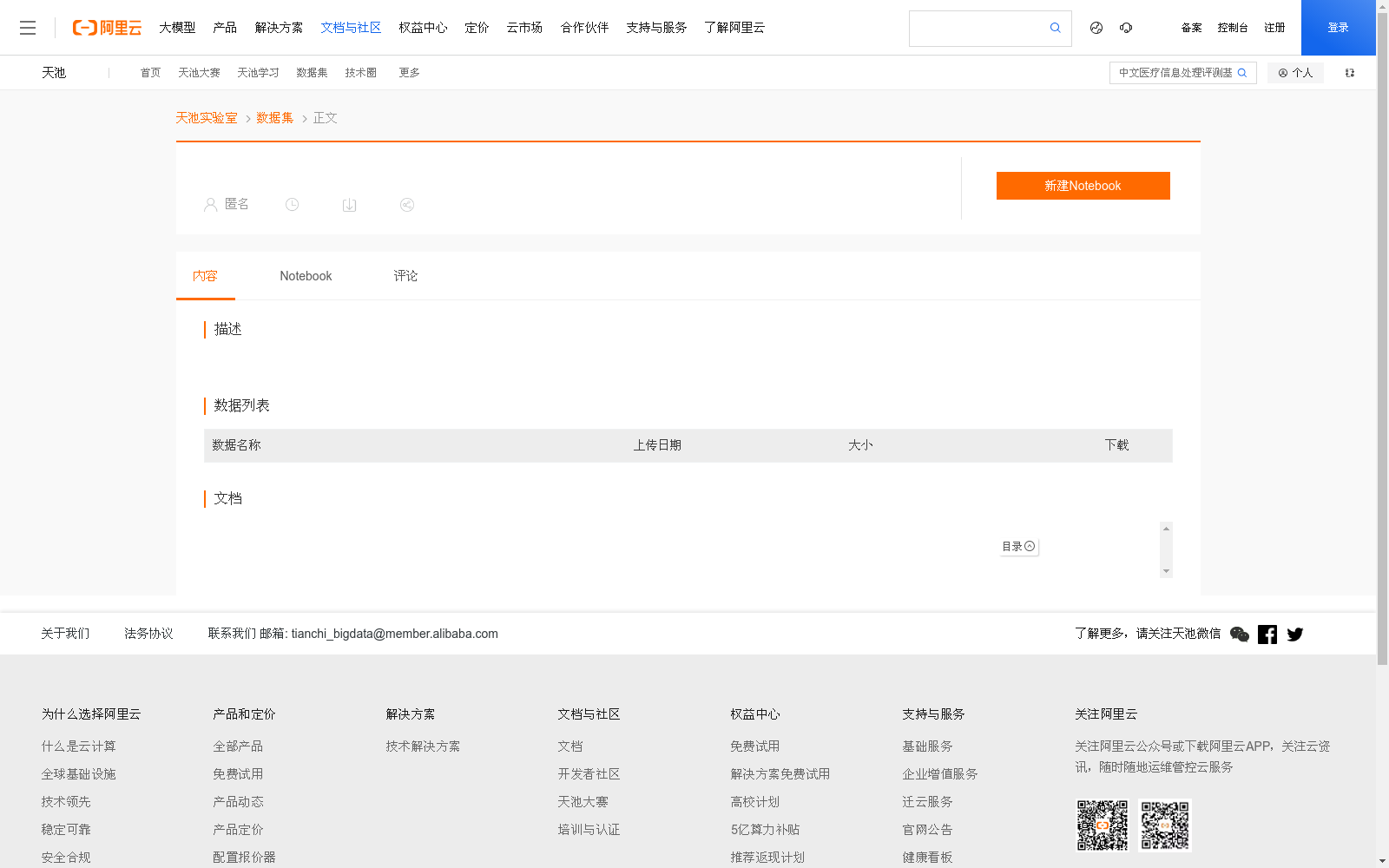Screen dimensions: 1389x868
Task: Click the 注册 register link
Action: coord(1274,28)
